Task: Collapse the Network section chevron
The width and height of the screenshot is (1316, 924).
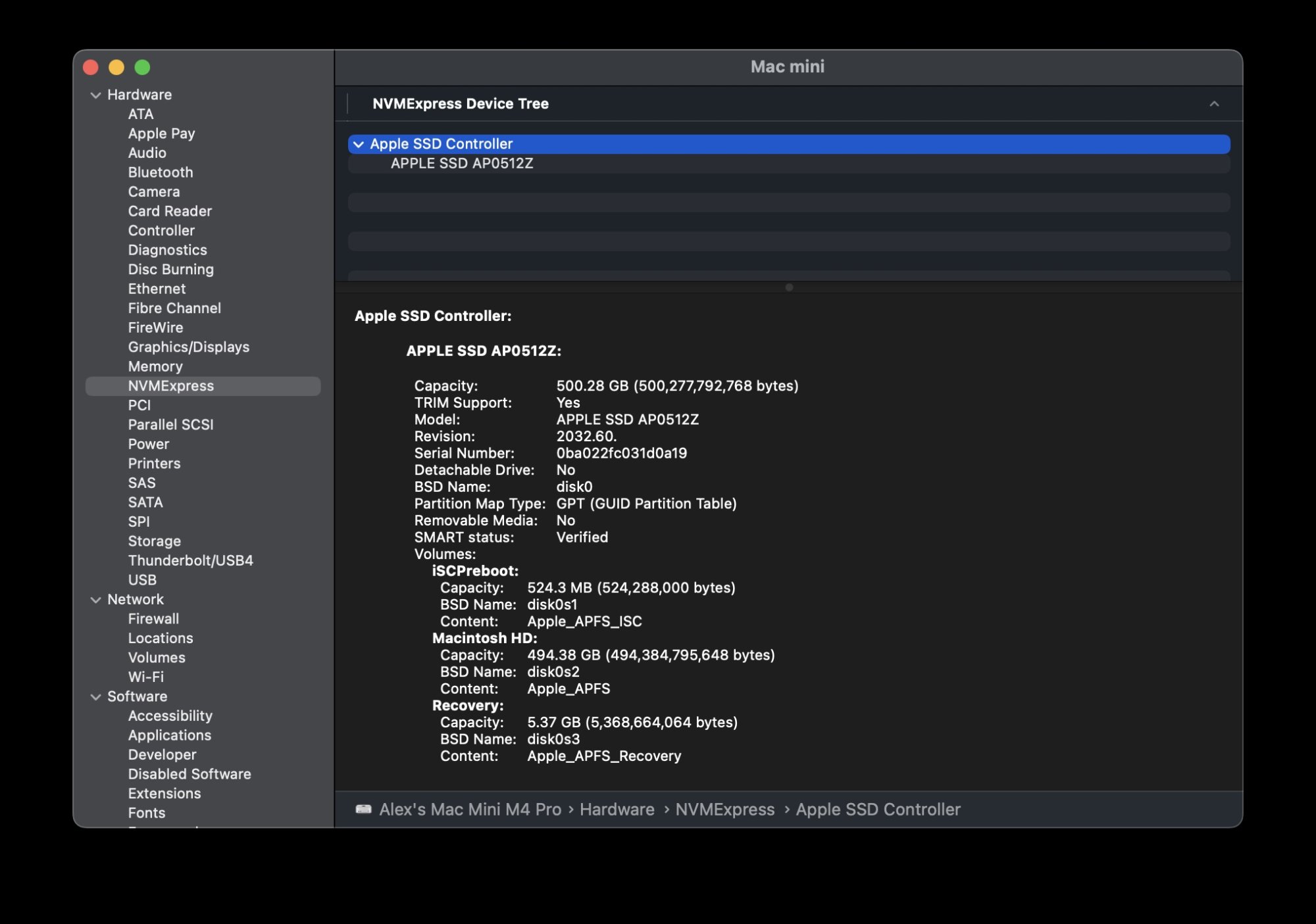Action: 96,600
